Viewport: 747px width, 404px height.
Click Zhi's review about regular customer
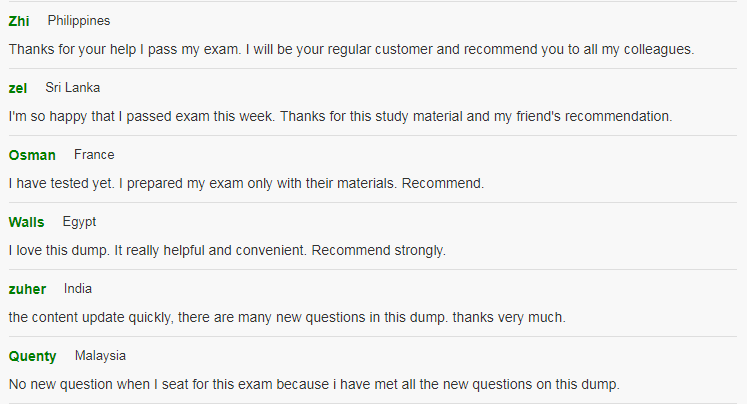pyautogui.click(x=351, y=50)
